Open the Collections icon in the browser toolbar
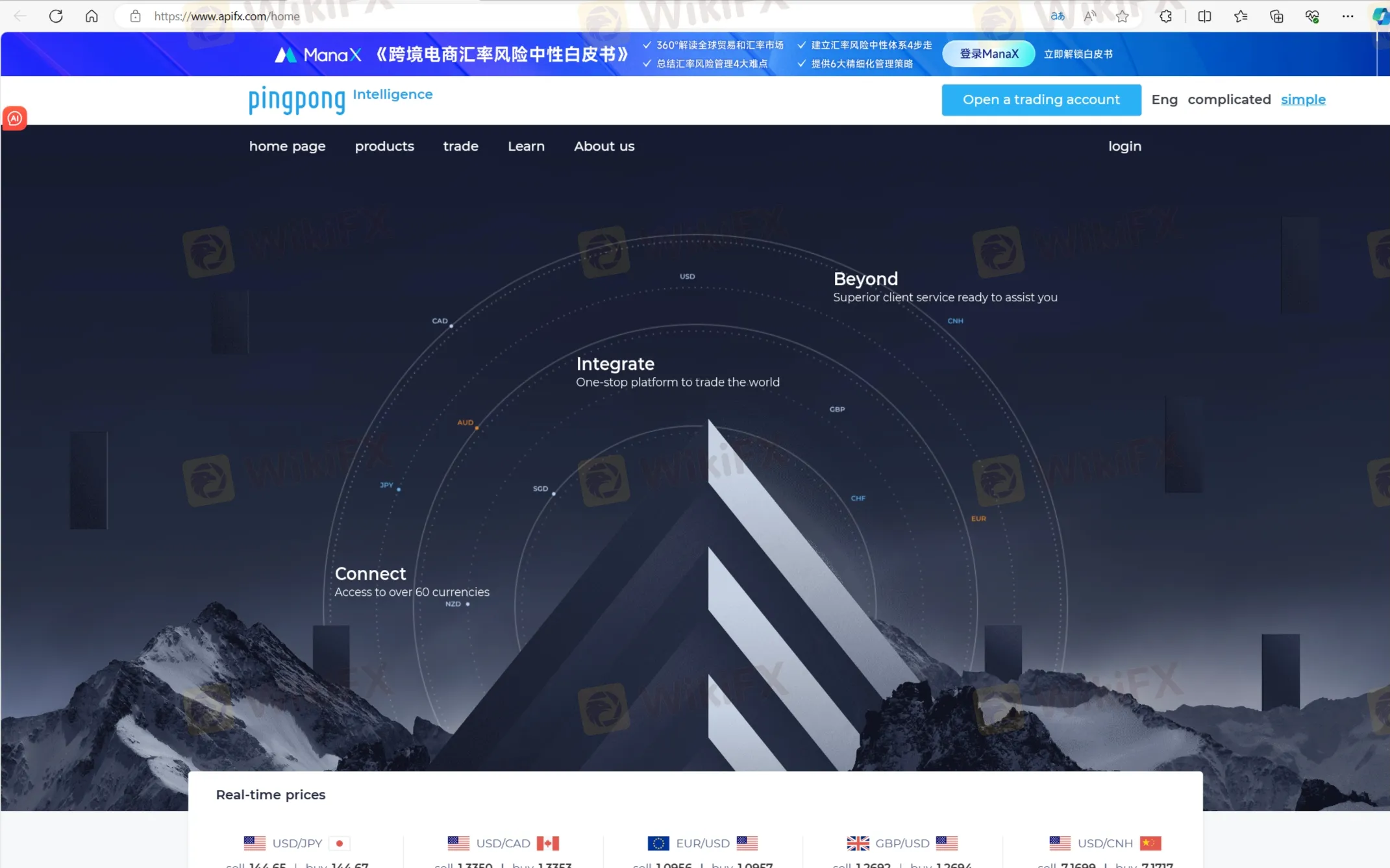The height and width of the screenshot is (868, 1390). coord(1276,16)
